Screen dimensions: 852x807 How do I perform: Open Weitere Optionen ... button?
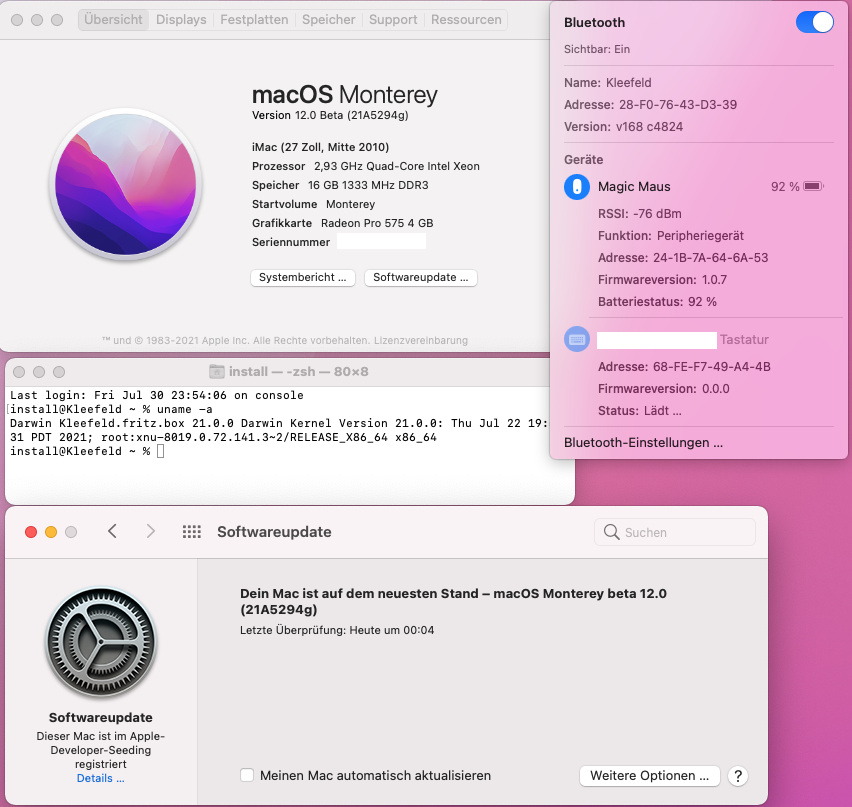click(649, 775)
